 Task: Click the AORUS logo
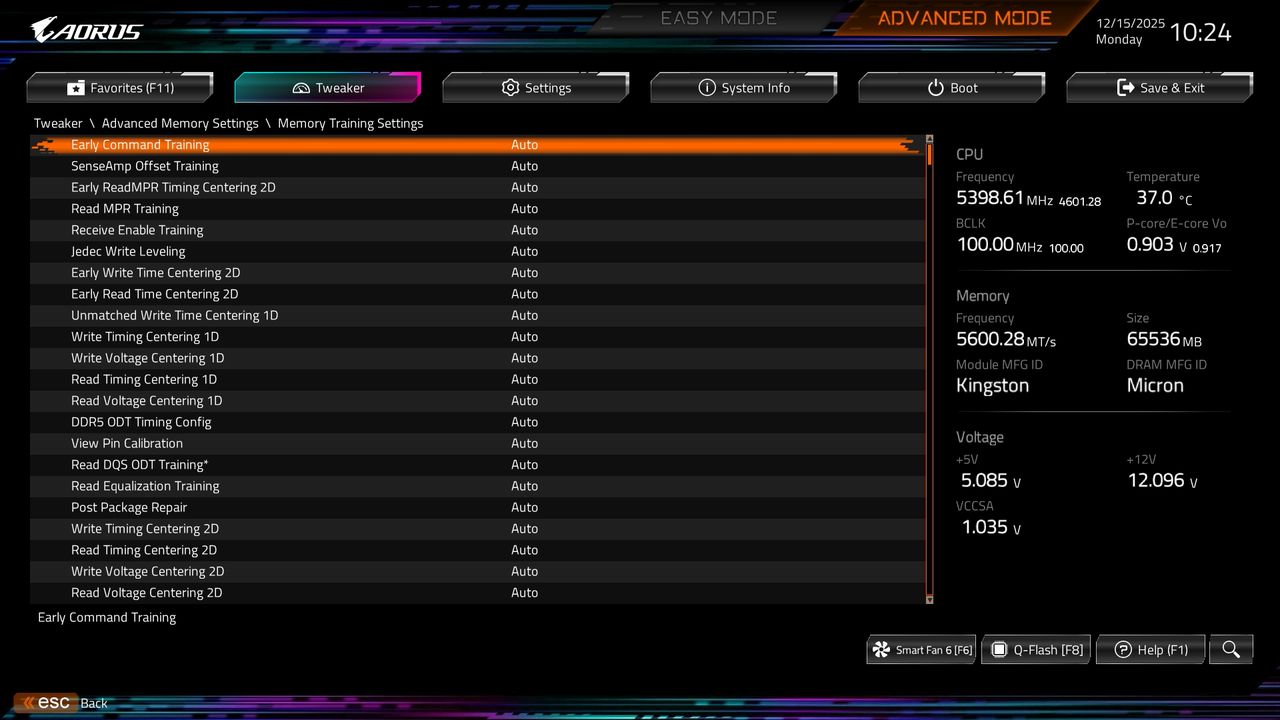tap(85, 28)
